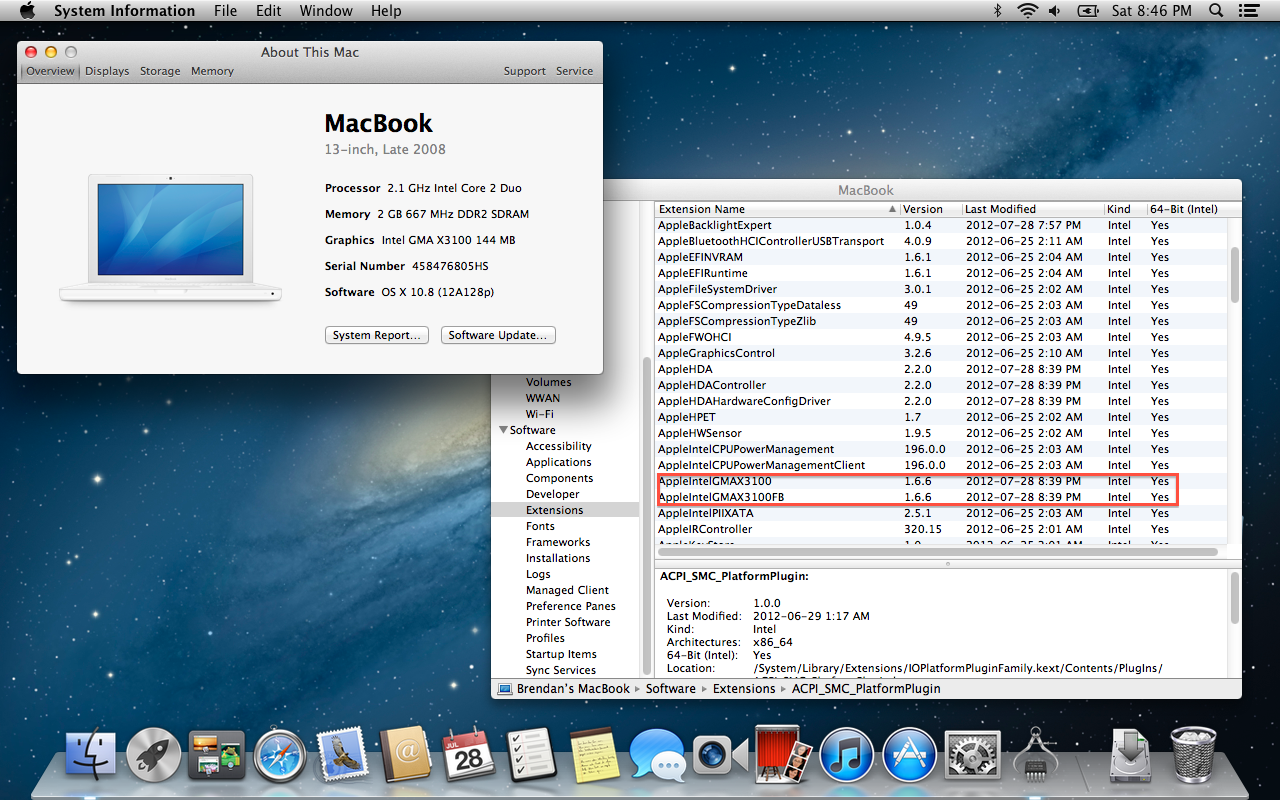Sort by Extension Name column

[x=777, y=209]
